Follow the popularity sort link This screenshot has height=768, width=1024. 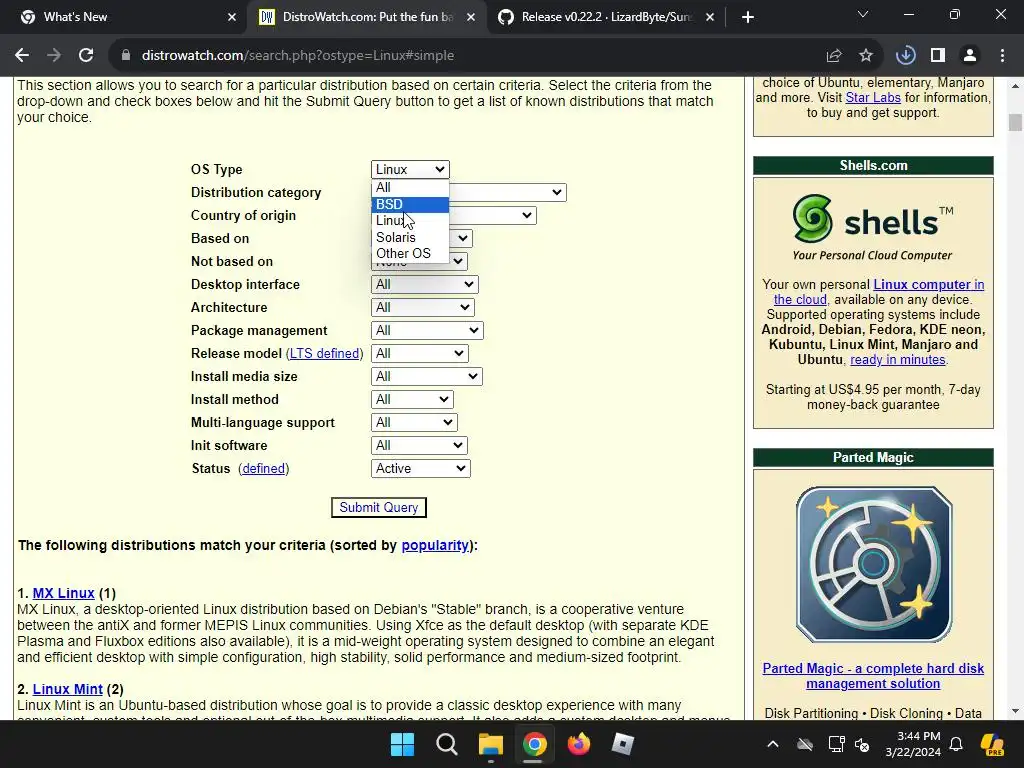(x=435, y=545)
